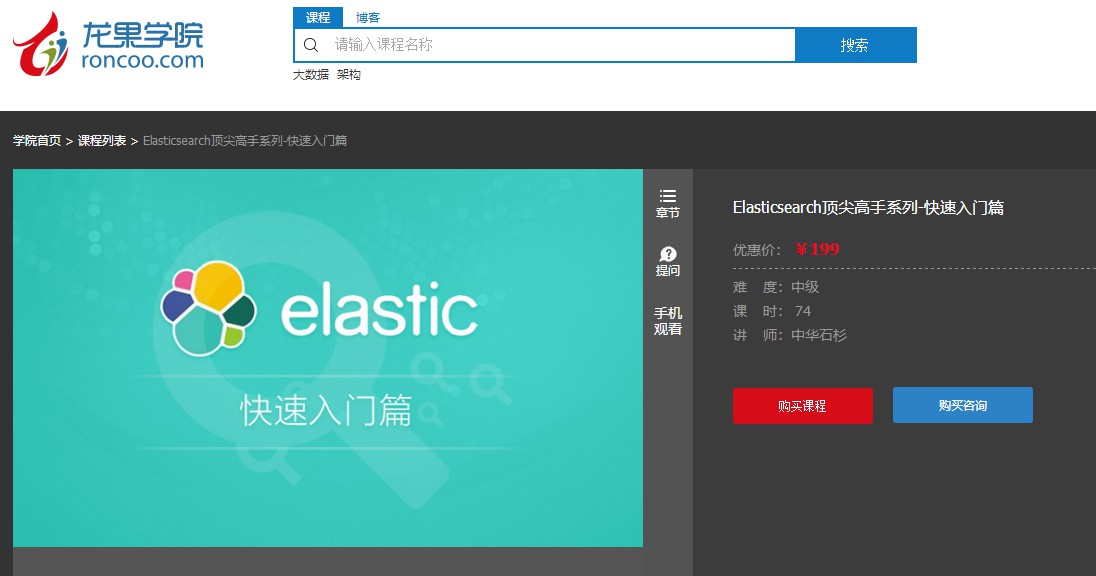Viewport: 1096px width, 576px height.
Task: Click the magnifier icon in search box
Action: [311, 45]
